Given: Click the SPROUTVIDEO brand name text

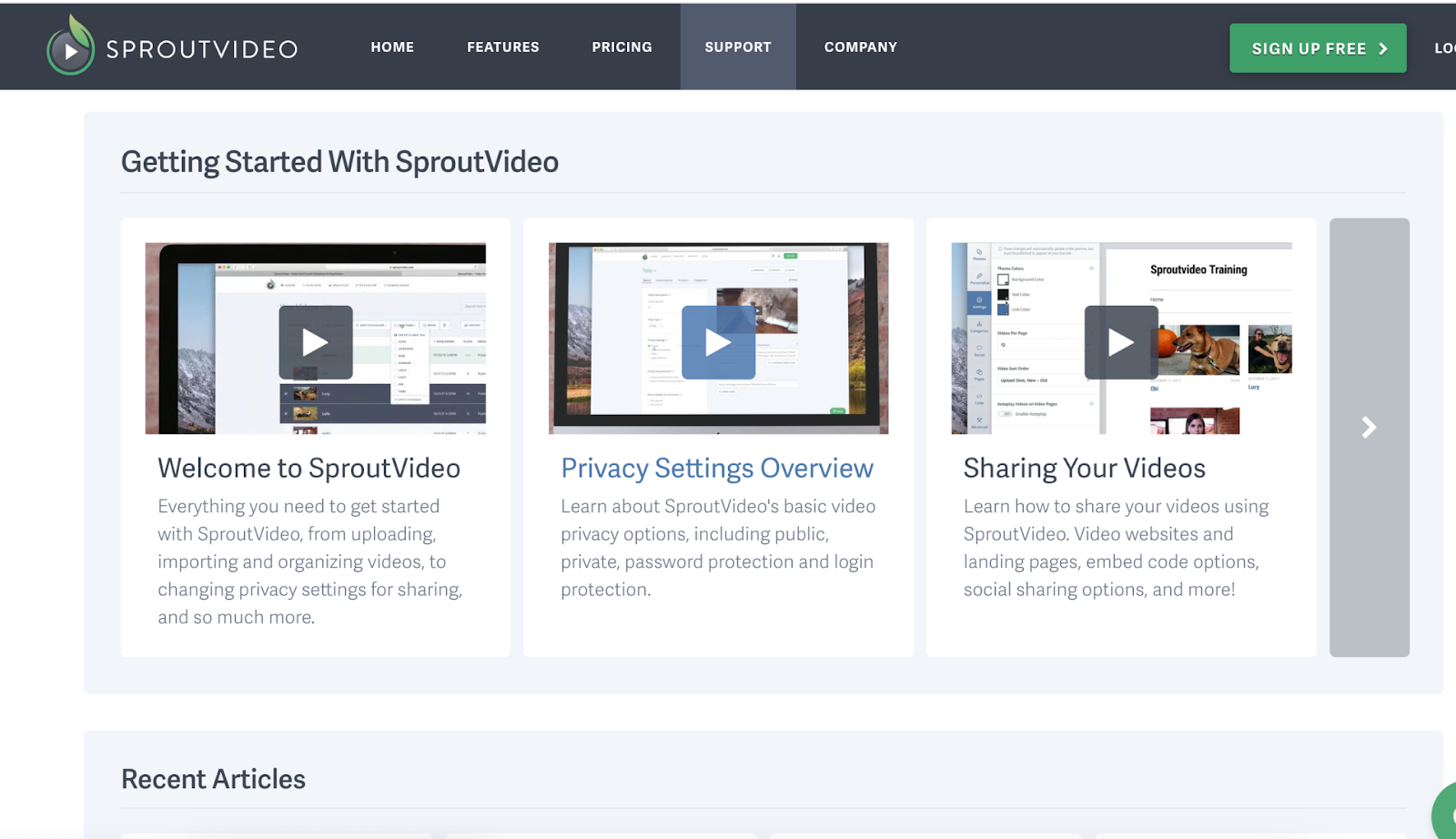Looking at the screenshot, I should pos(202,49).
